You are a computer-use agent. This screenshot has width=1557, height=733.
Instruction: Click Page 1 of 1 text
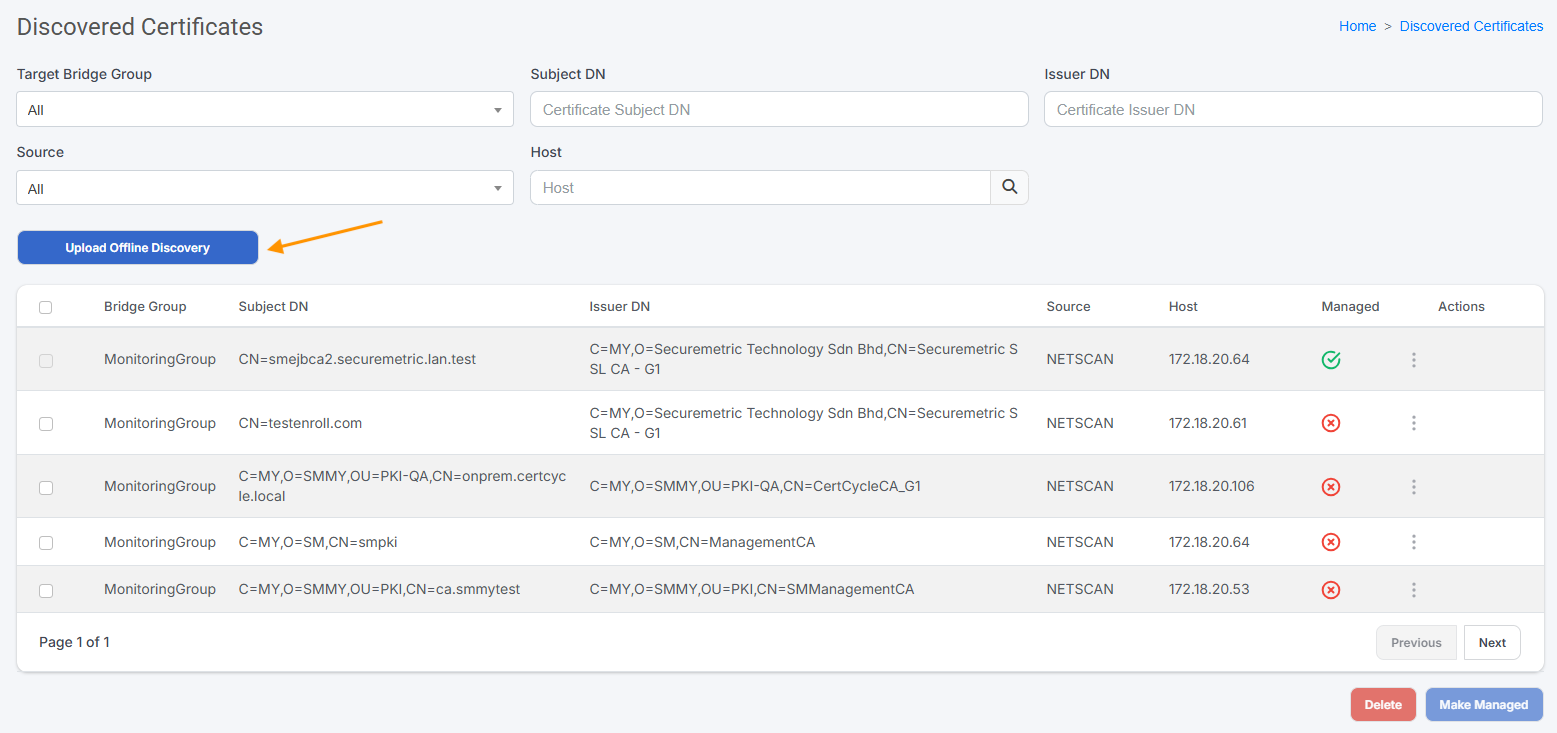[x=74, y=642]
